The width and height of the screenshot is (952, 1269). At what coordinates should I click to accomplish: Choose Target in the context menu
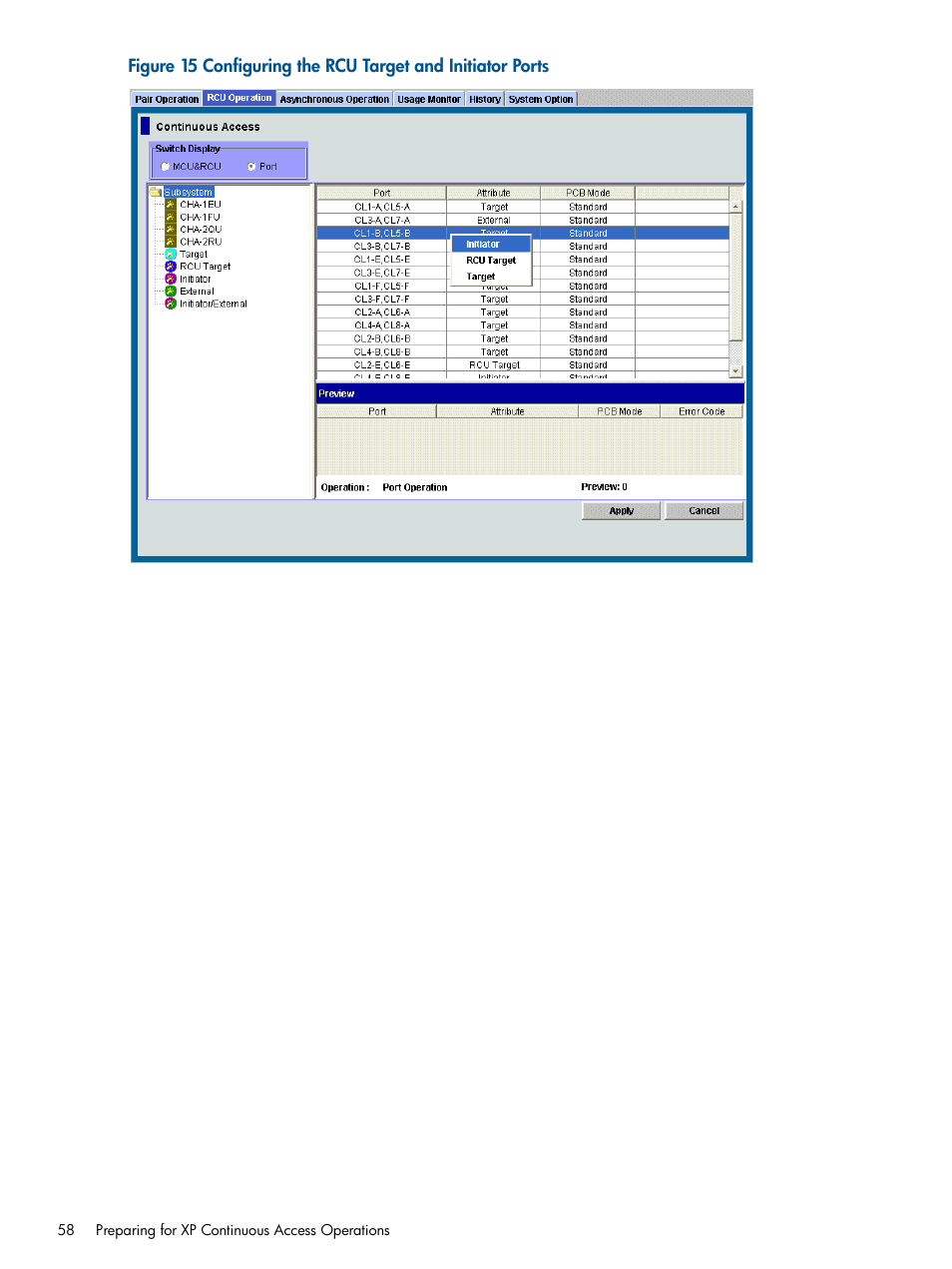[x=491, y=277]
